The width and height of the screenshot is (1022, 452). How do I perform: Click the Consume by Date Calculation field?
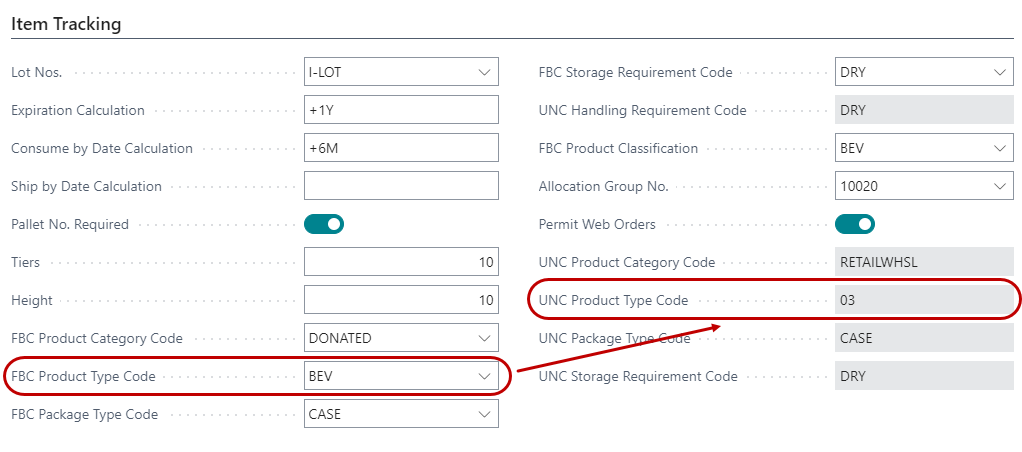pyautogui.click(x=400, y=148)
